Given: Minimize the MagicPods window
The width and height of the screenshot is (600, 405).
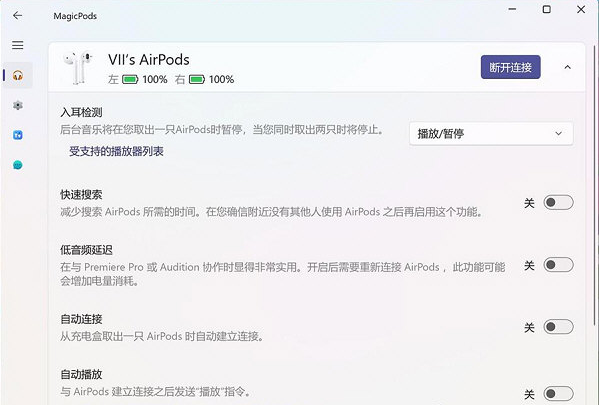Looking at the screenshot, I should pyautogui.click(x=512, y=9).
